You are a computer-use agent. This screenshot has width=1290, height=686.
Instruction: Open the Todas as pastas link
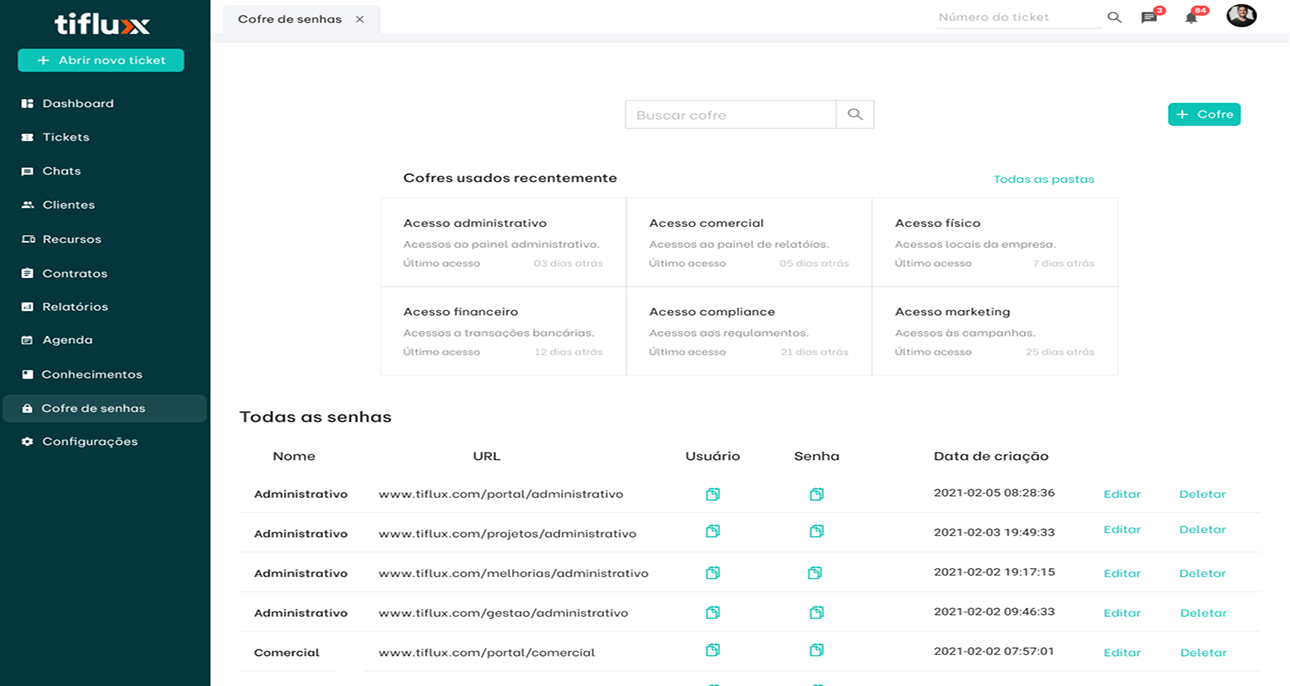pyautogui.click(x=1043, y=180)
